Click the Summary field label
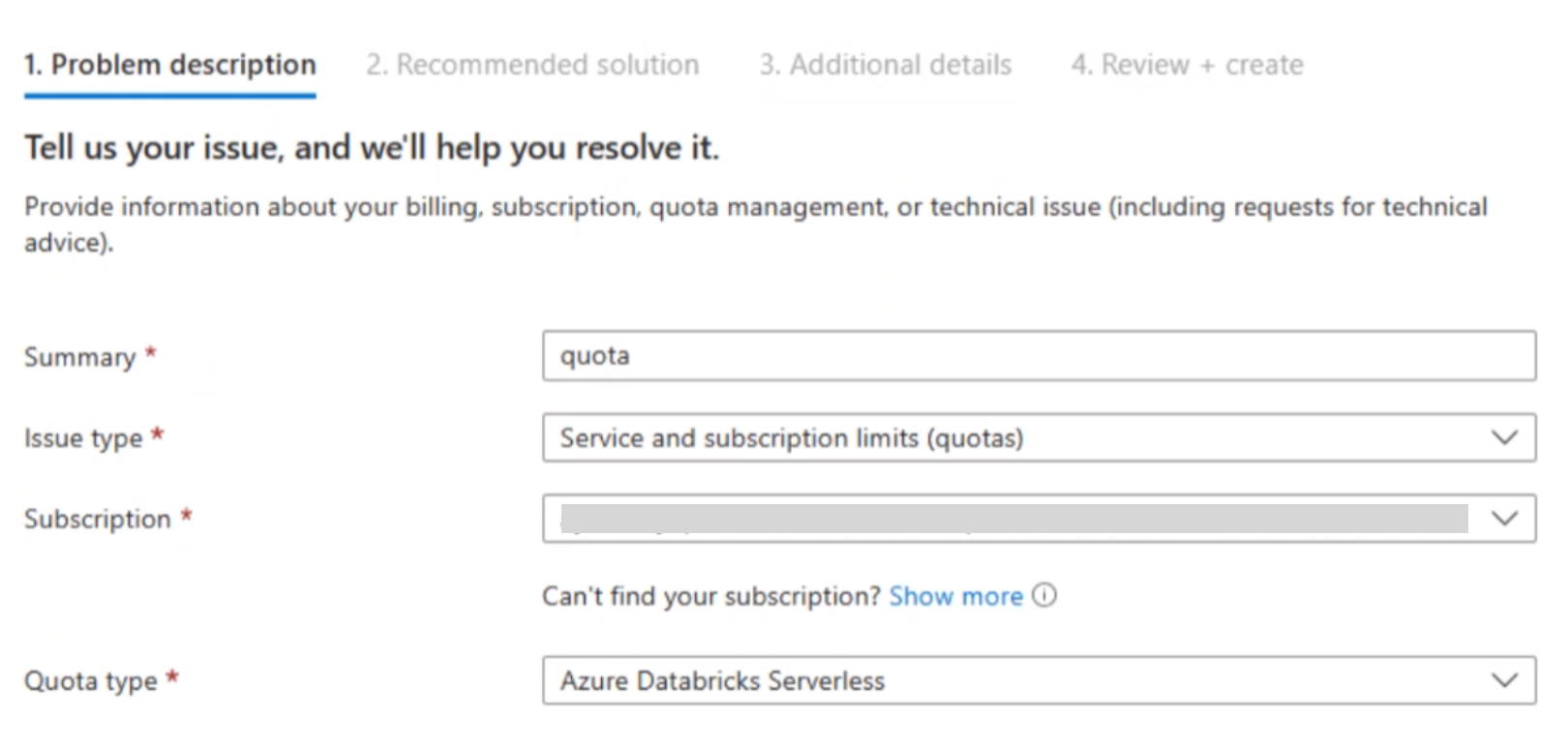 coord(79,357)
